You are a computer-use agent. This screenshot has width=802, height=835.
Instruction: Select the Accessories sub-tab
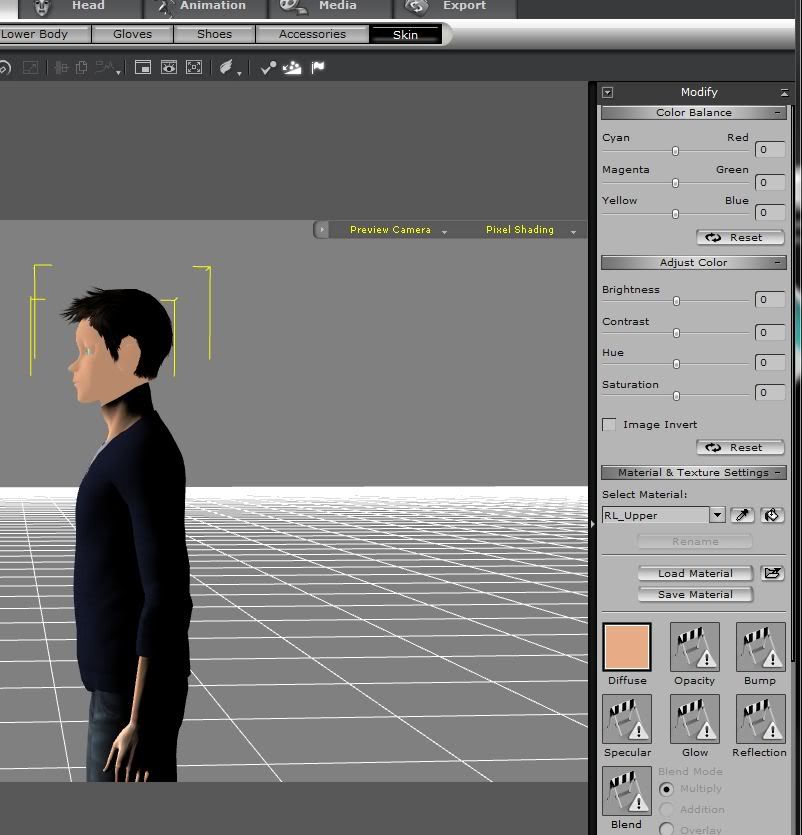312,34
